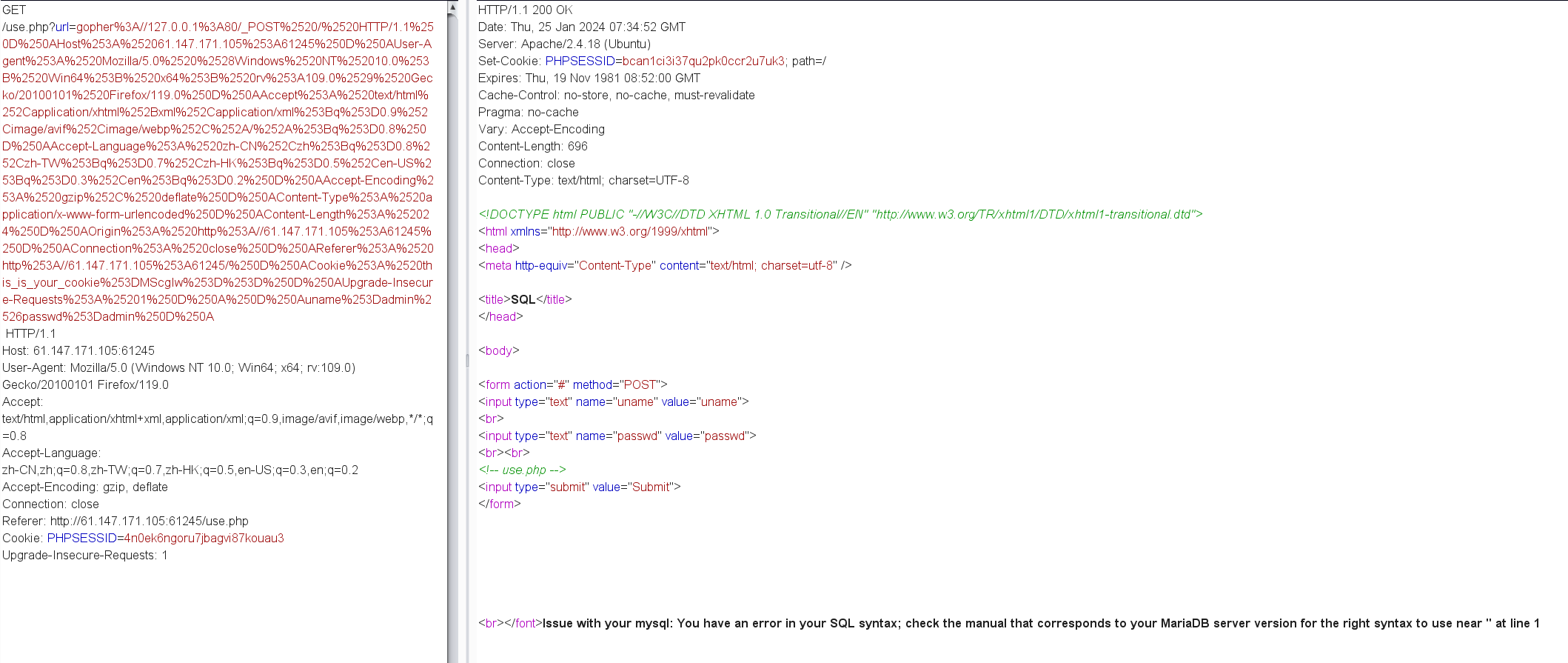Click the '<title>SQL</title>' line
The height and width of the screenshot is (663, 1568).
pyautogui.click(x=525, y=299)
